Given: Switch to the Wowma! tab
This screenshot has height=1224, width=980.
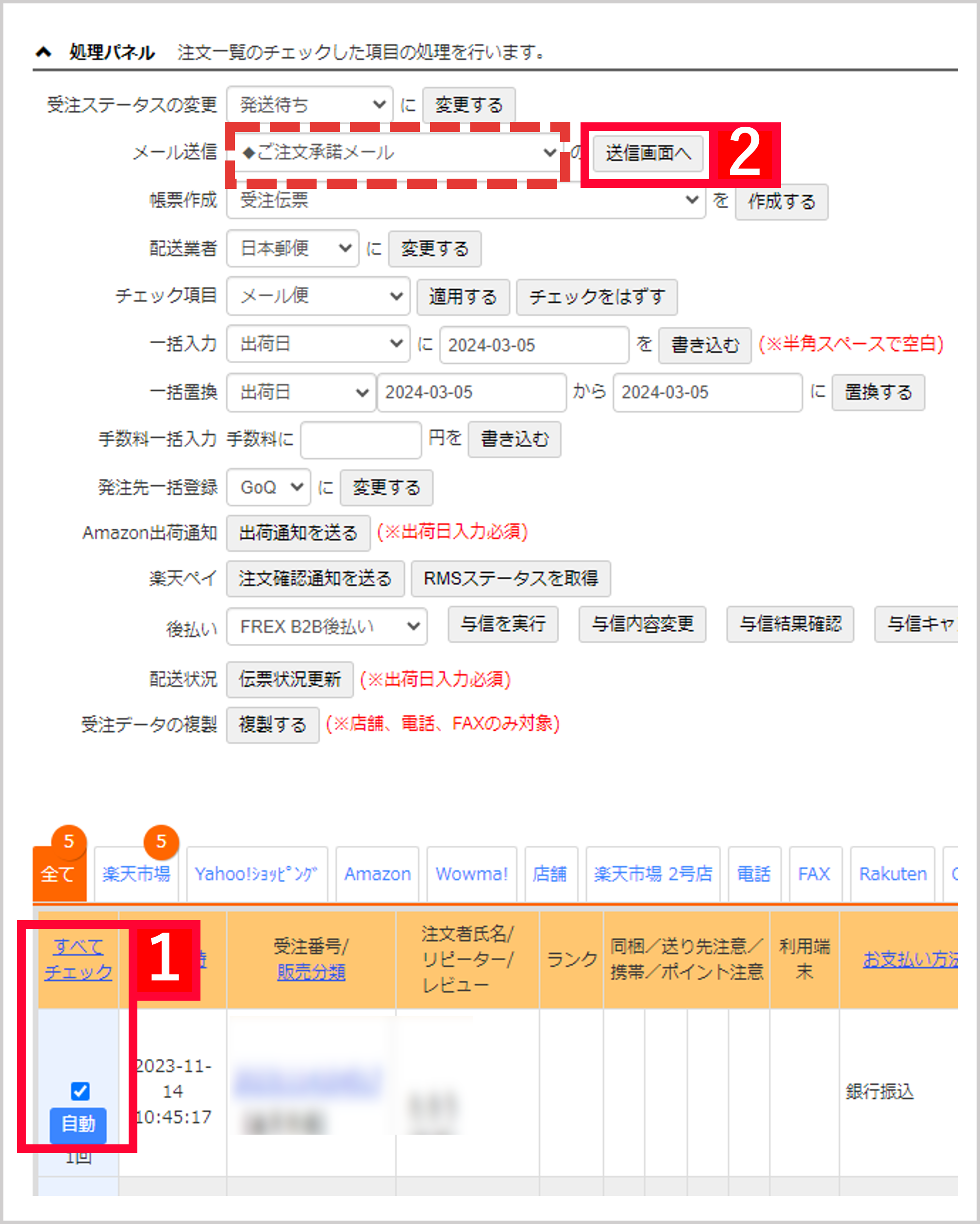Looking at the screenshot, I should coord(472,874).
